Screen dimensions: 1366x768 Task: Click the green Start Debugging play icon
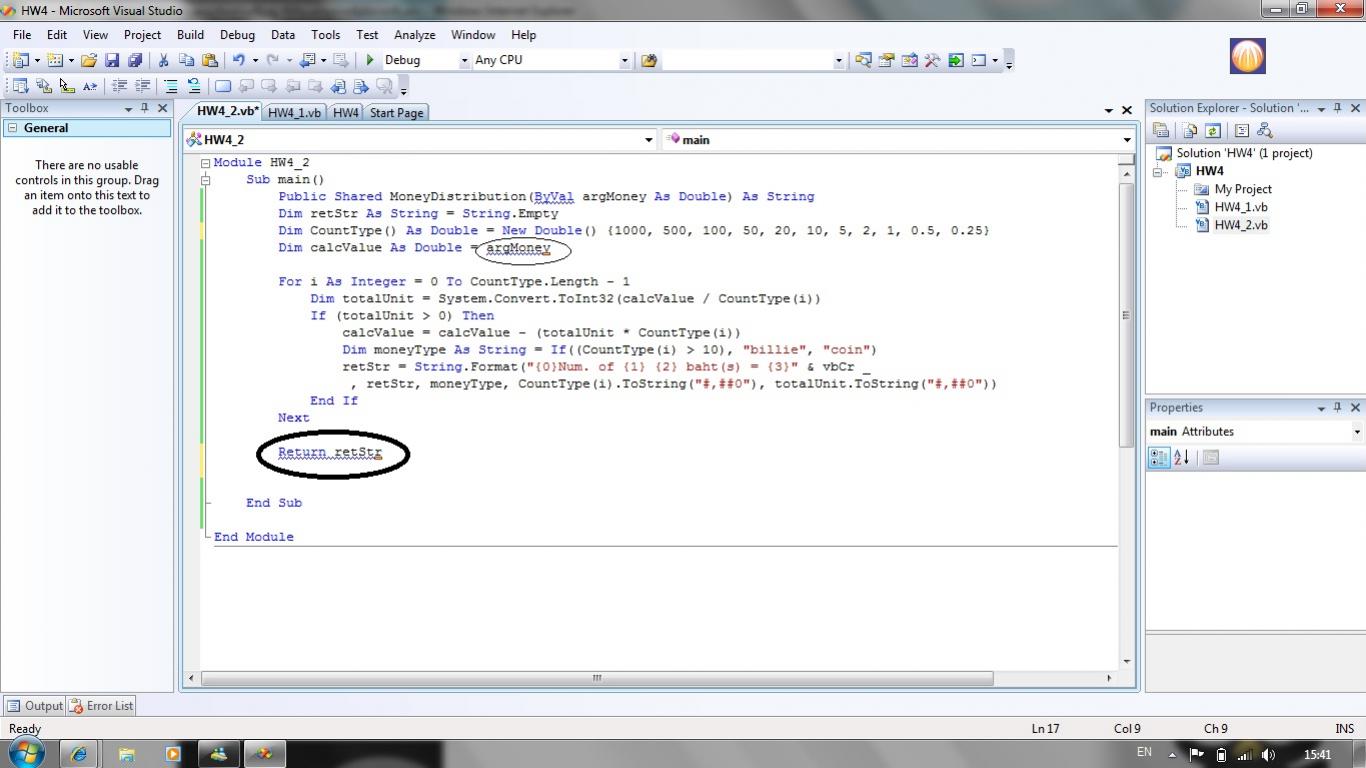370,60
